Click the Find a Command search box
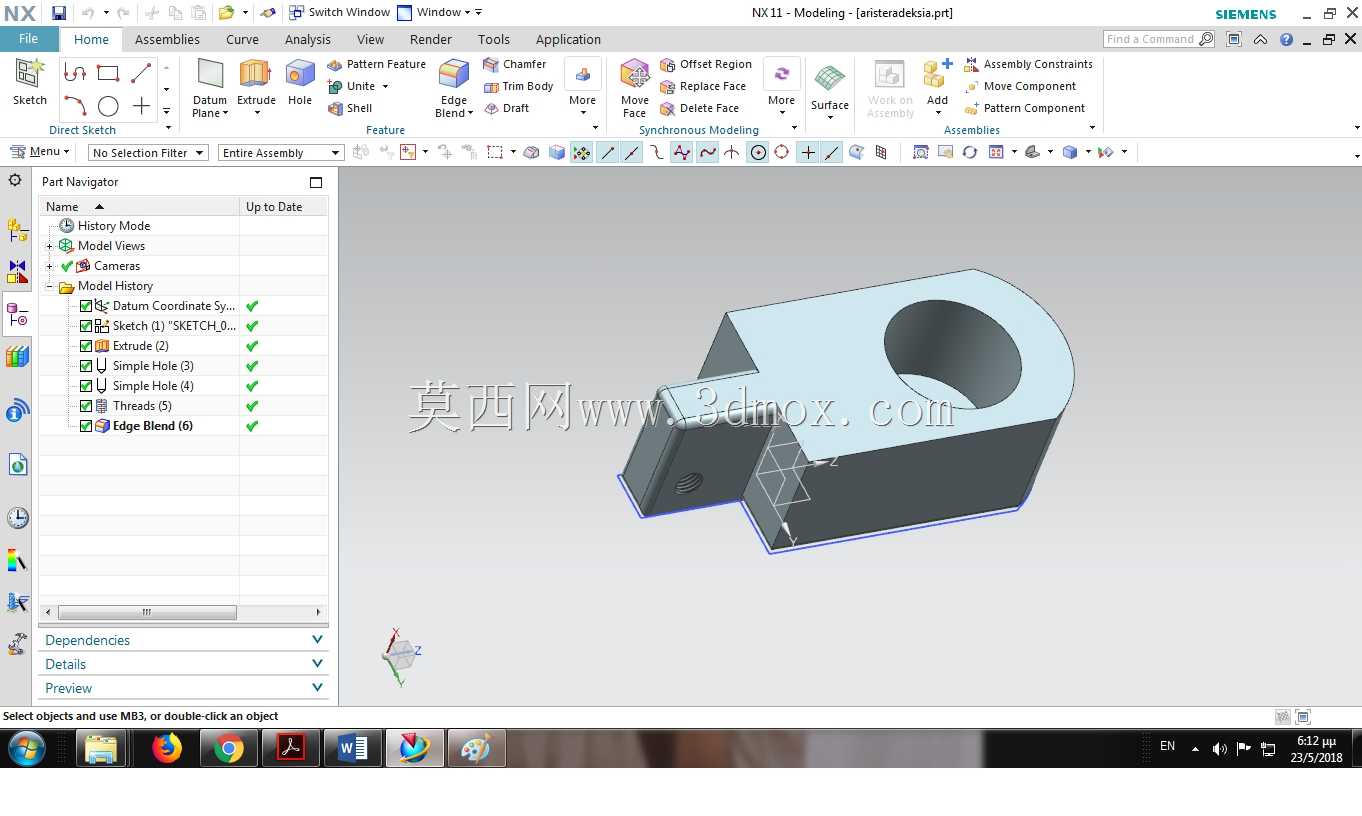 point(1159,39)
